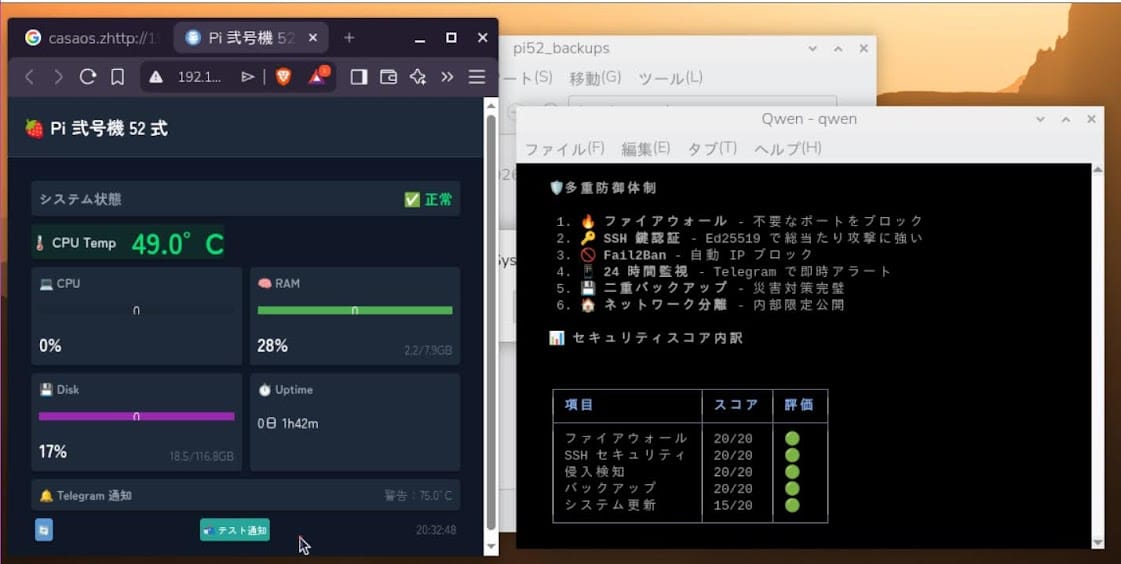Switch to the casaos browser tab

[90, 38]
